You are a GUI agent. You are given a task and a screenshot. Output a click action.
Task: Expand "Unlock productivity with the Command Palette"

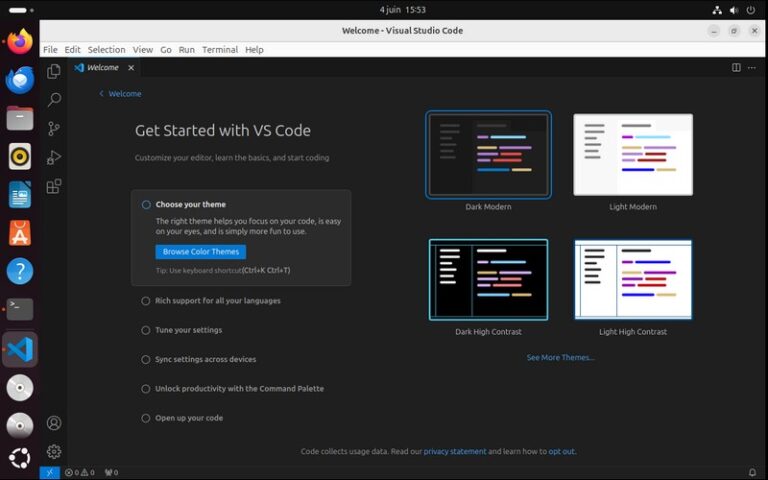click(239, 388)
